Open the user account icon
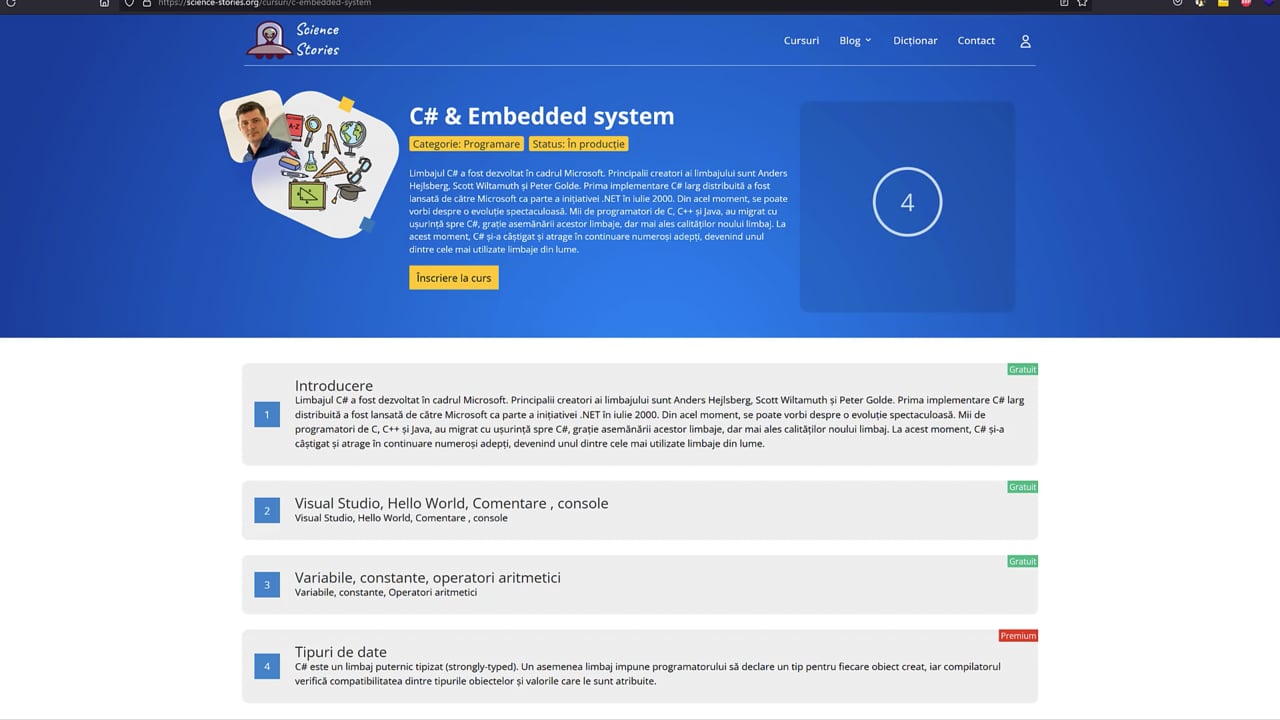 pyautogui.click(x=1025, y=41)
